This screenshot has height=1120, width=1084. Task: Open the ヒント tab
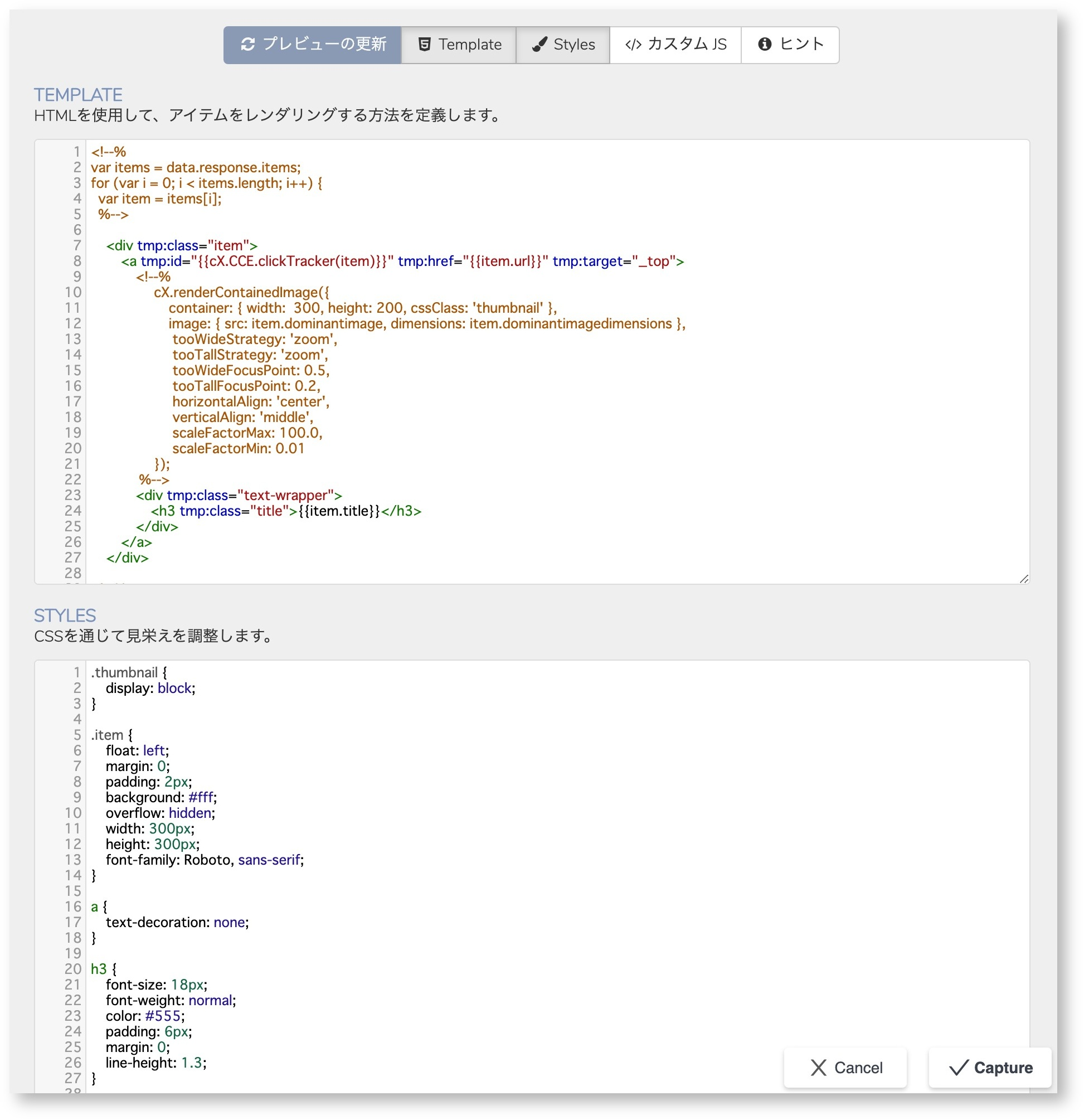point(790,45)
